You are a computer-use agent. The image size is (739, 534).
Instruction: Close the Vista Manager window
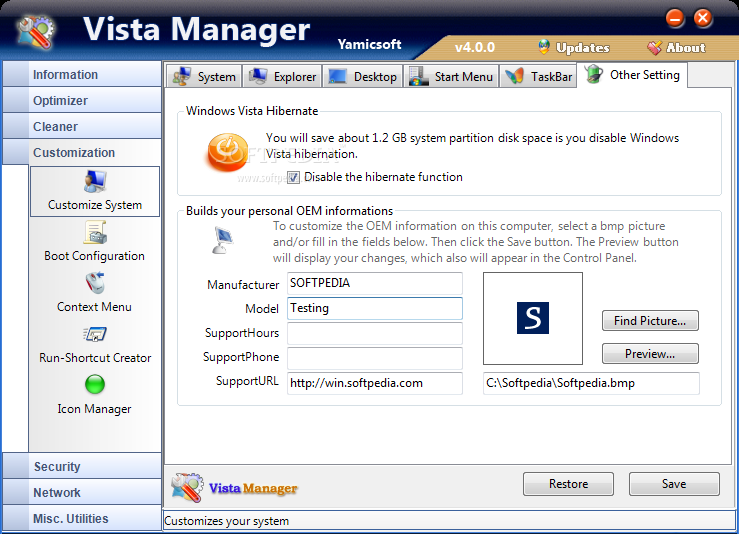[702, 19]
